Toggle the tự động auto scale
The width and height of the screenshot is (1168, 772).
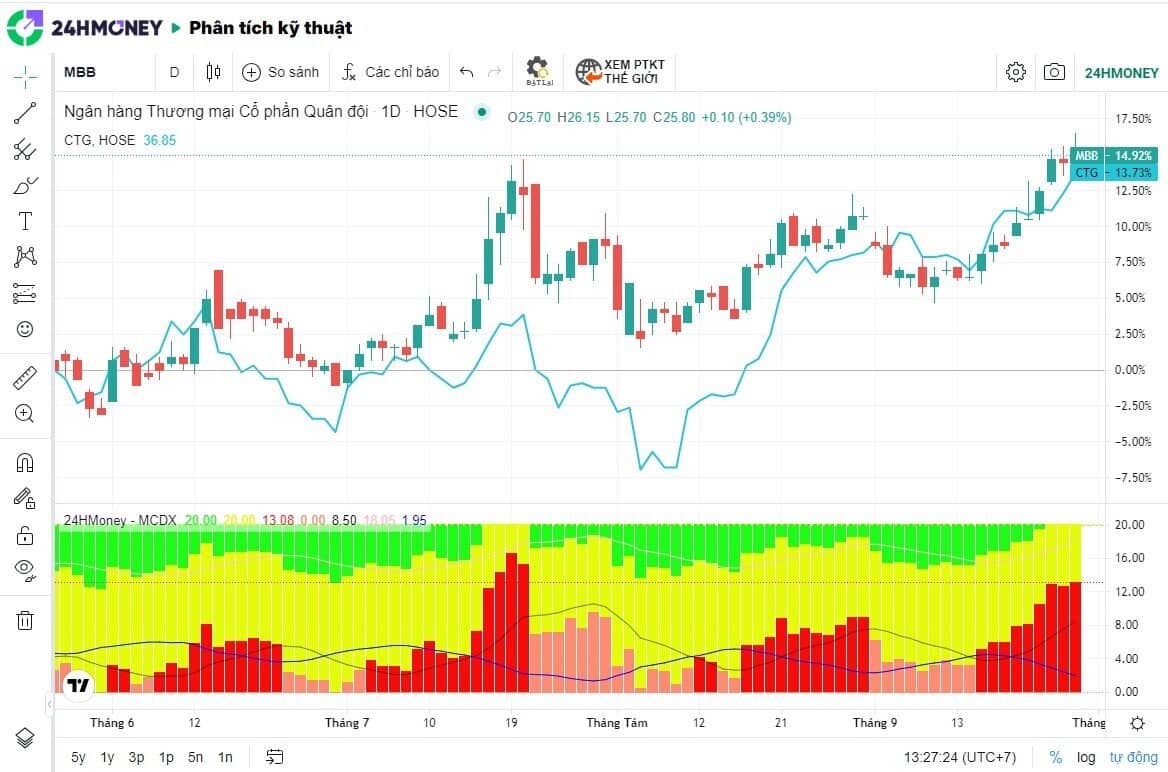click(x=1134, y=757)
